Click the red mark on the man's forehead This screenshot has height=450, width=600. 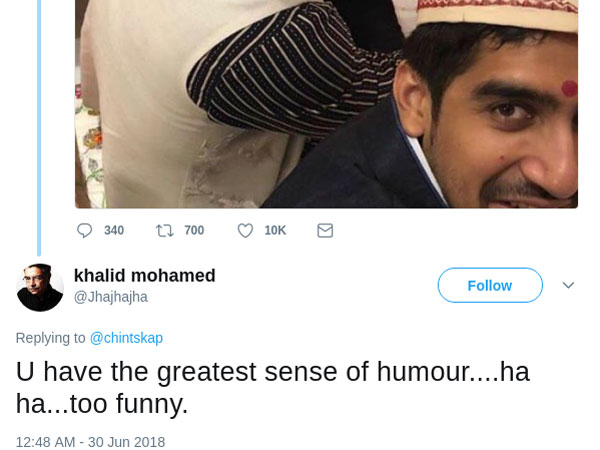[x=570, y=88]
